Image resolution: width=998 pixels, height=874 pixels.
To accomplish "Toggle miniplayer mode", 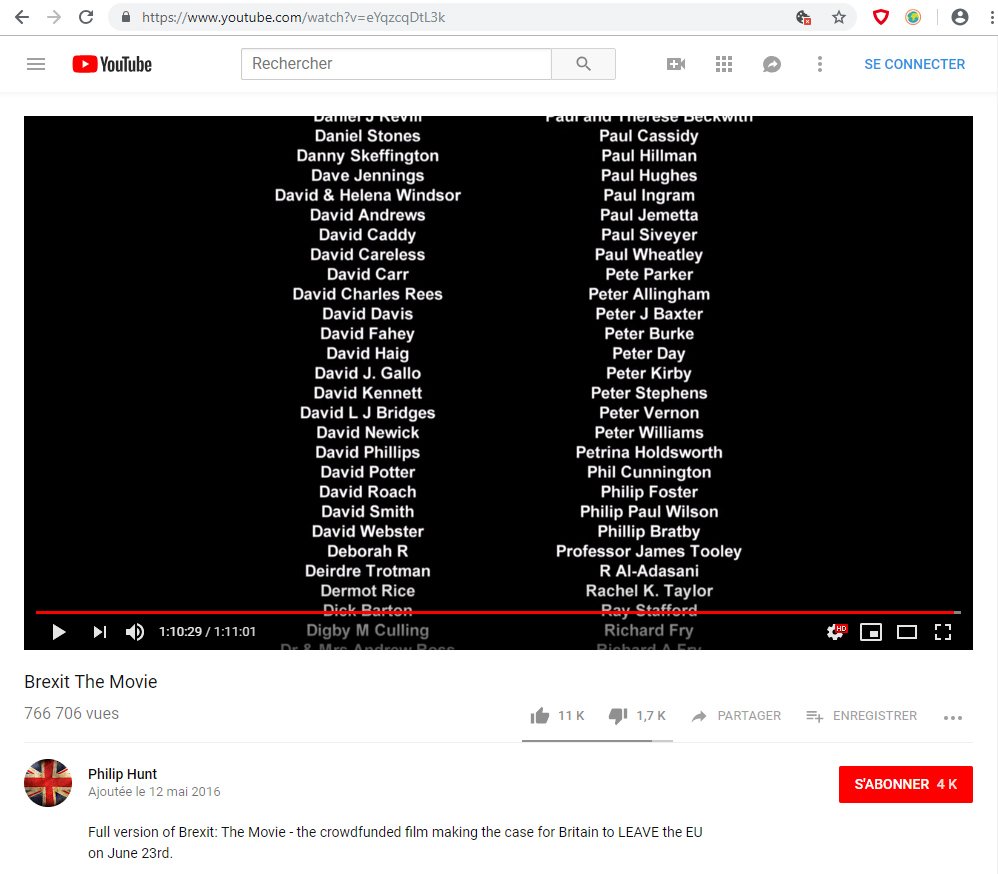I will coord(871,631).
